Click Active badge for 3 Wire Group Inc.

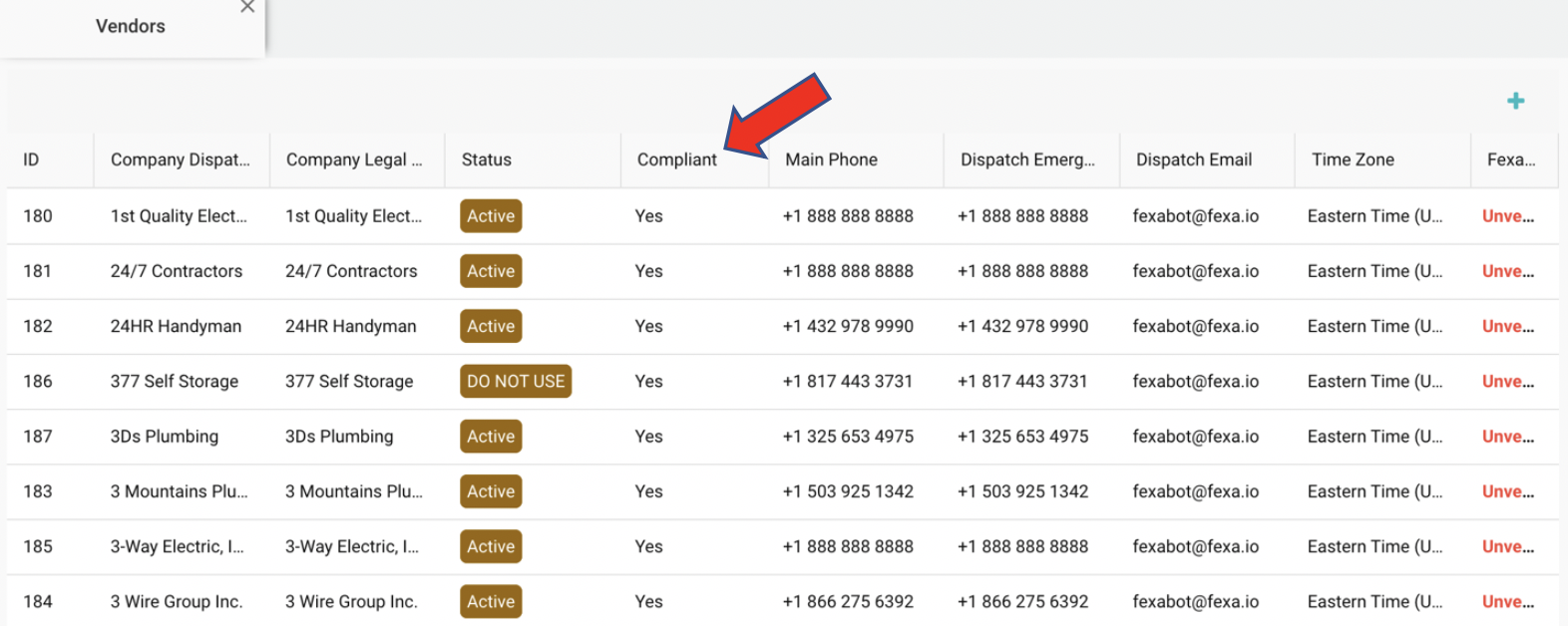tap(491, 601)
